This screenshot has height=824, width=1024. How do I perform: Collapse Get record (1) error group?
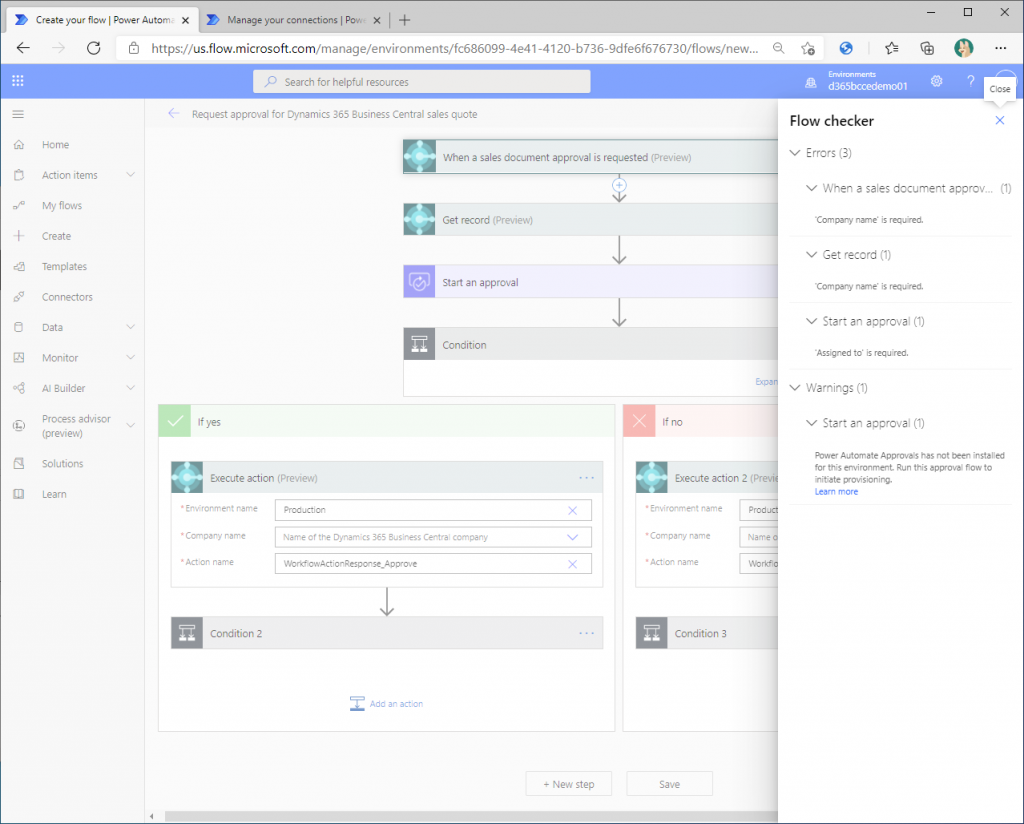pos(811,255)
